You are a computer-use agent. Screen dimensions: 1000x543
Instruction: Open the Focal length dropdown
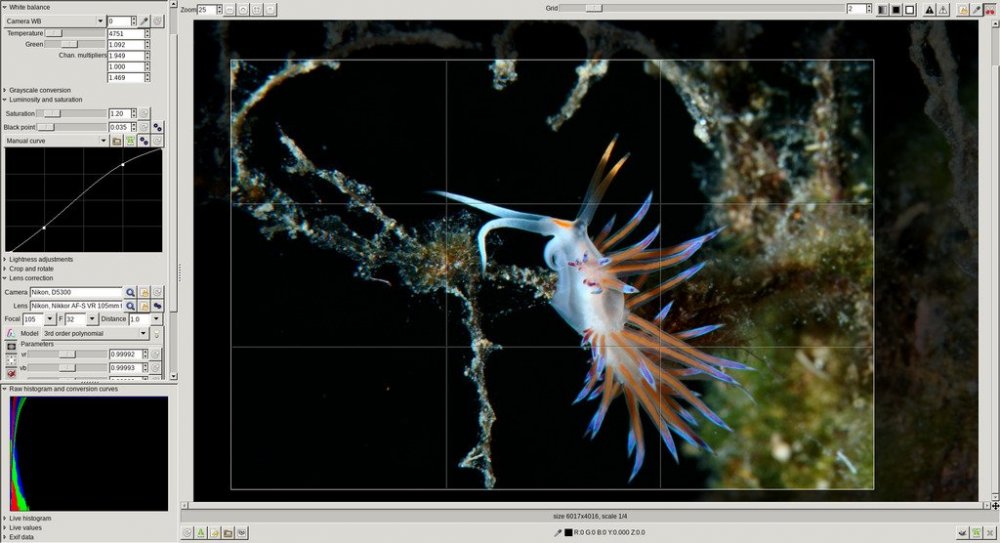50,319
